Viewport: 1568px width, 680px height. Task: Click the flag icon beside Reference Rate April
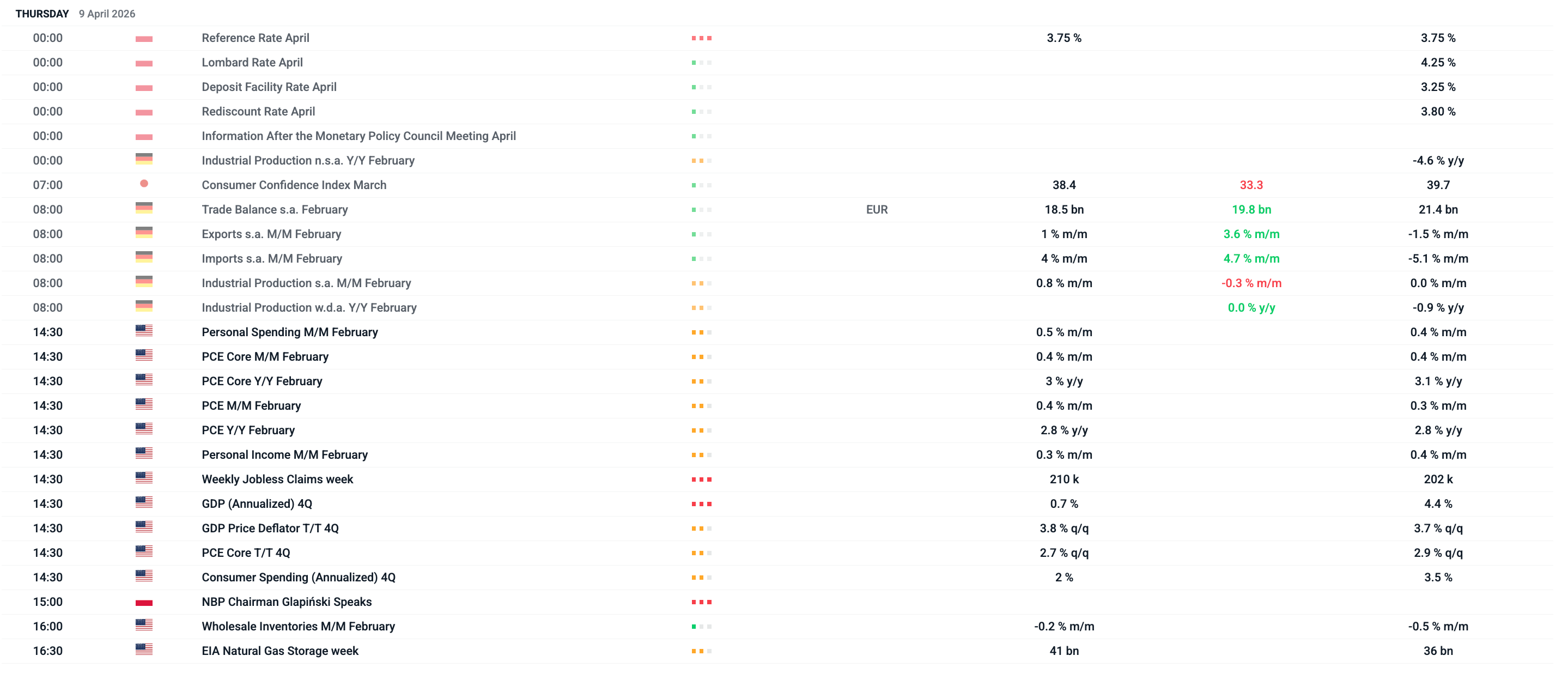(144, 38)
